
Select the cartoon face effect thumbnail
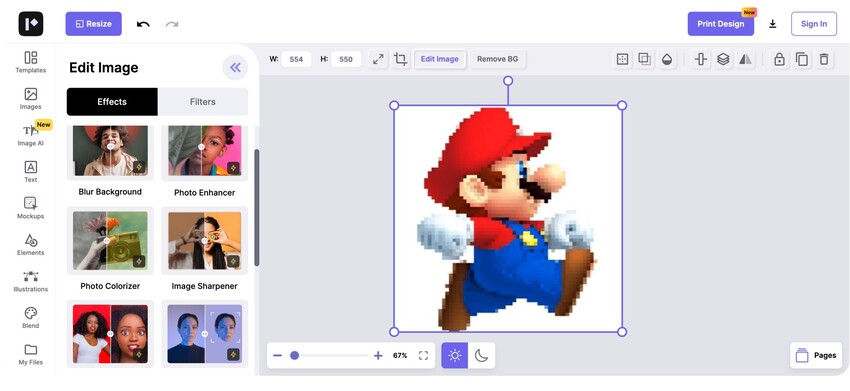click(110, 334)
